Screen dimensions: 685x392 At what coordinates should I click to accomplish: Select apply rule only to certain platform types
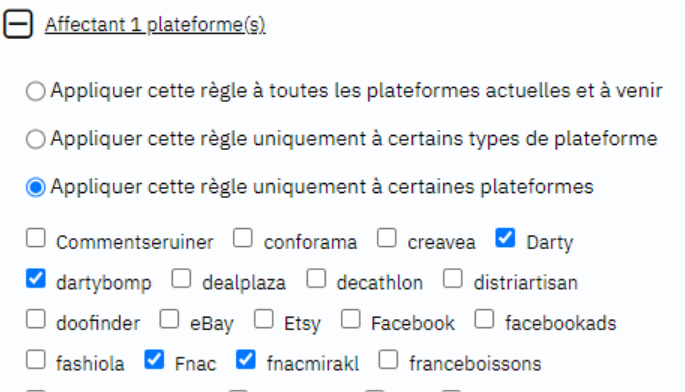35,139
